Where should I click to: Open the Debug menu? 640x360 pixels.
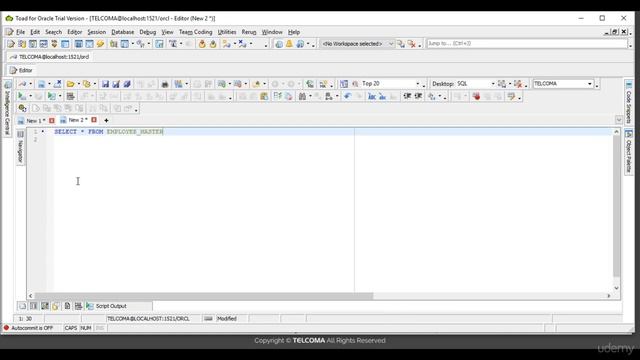pyautogui.click(x=147, y=32)
